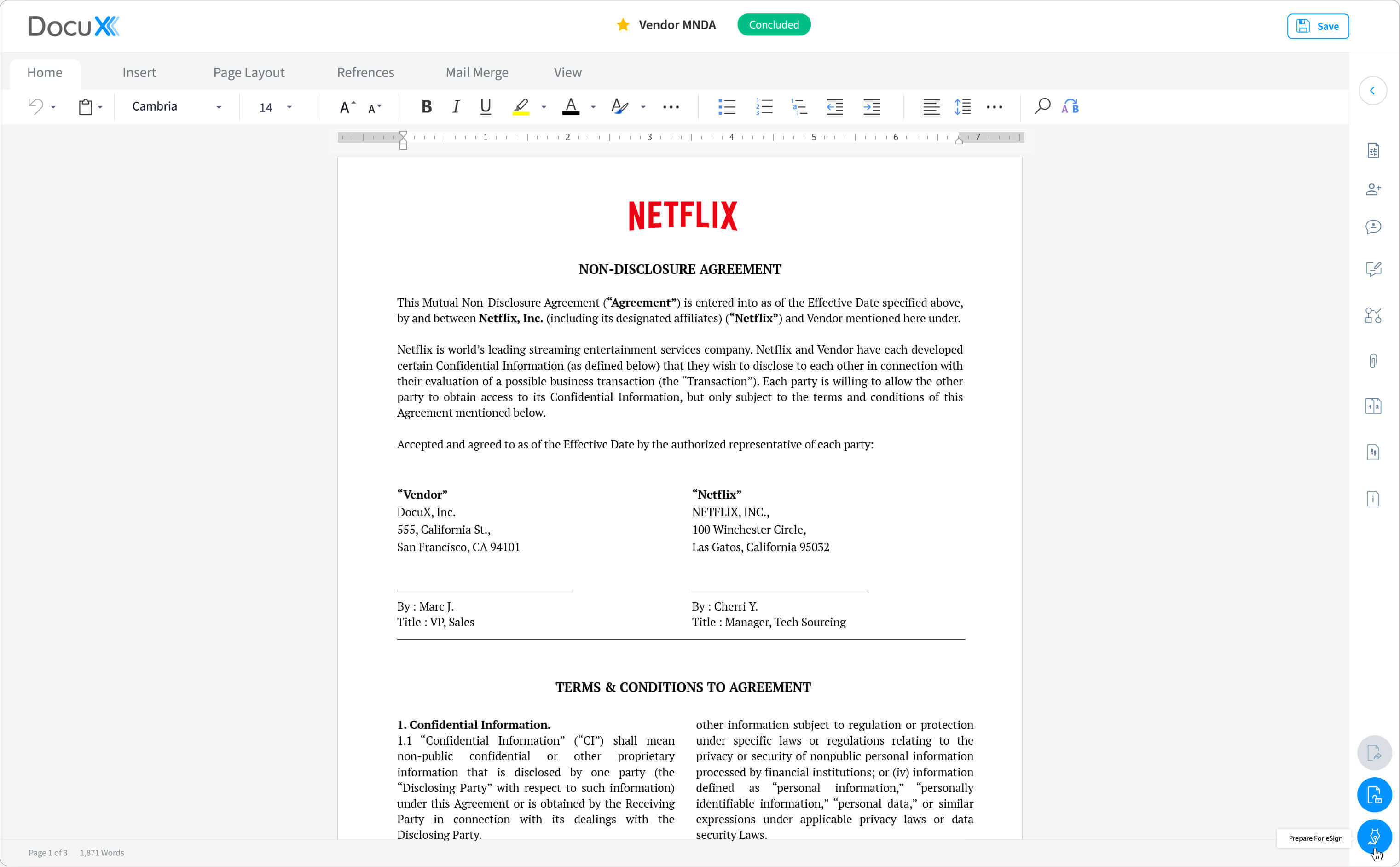Screen dimensions: 1400x867
Task: Apply bulleted list
Action: click(727, 107)
